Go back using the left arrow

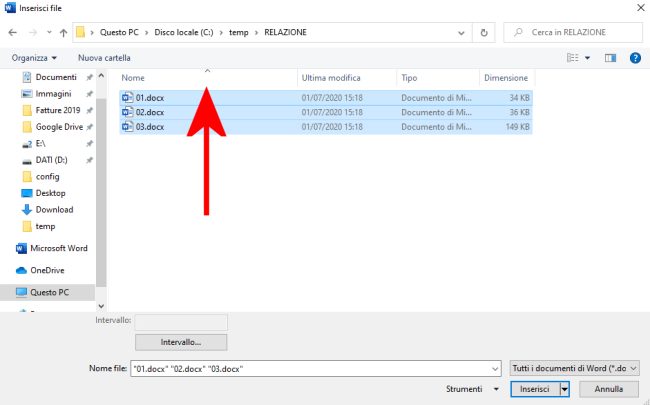(x=12, y=32)
